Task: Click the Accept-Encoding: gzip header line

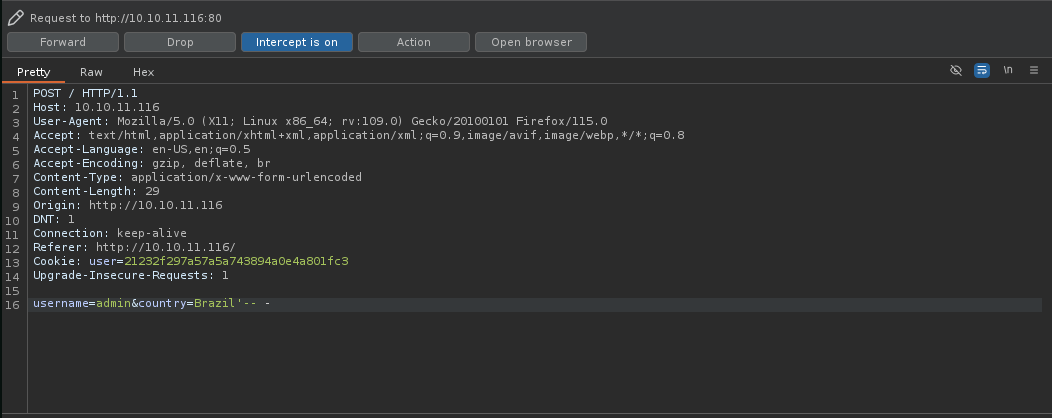Action: pyautogui.click(x=152, y=163)
